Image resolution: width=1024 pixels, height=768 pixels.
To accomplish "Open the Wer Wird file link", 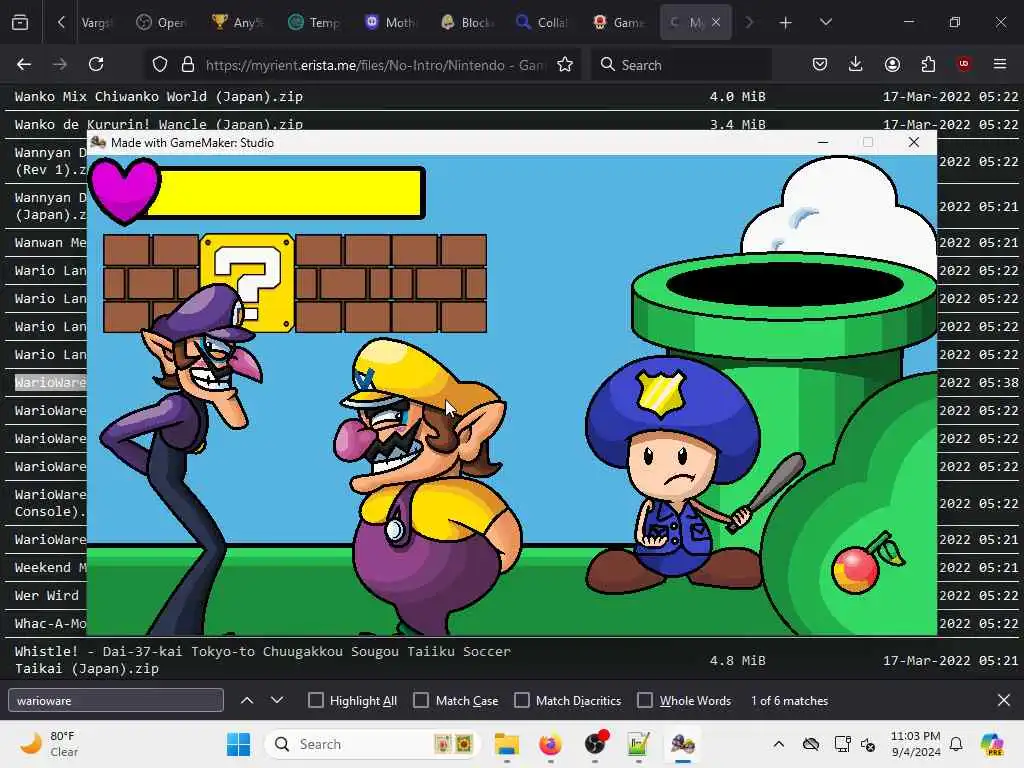I will [46, 596].
